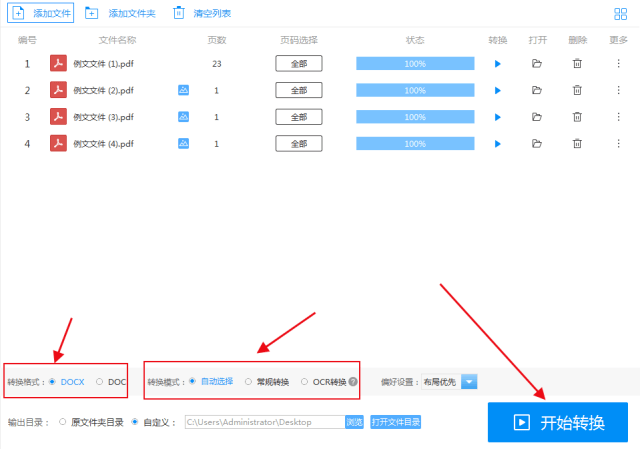This screenshot has width=640, height=449.
Task: Open output folder icon for file 4
Action: pyautogui.click(x=537, y=144)
